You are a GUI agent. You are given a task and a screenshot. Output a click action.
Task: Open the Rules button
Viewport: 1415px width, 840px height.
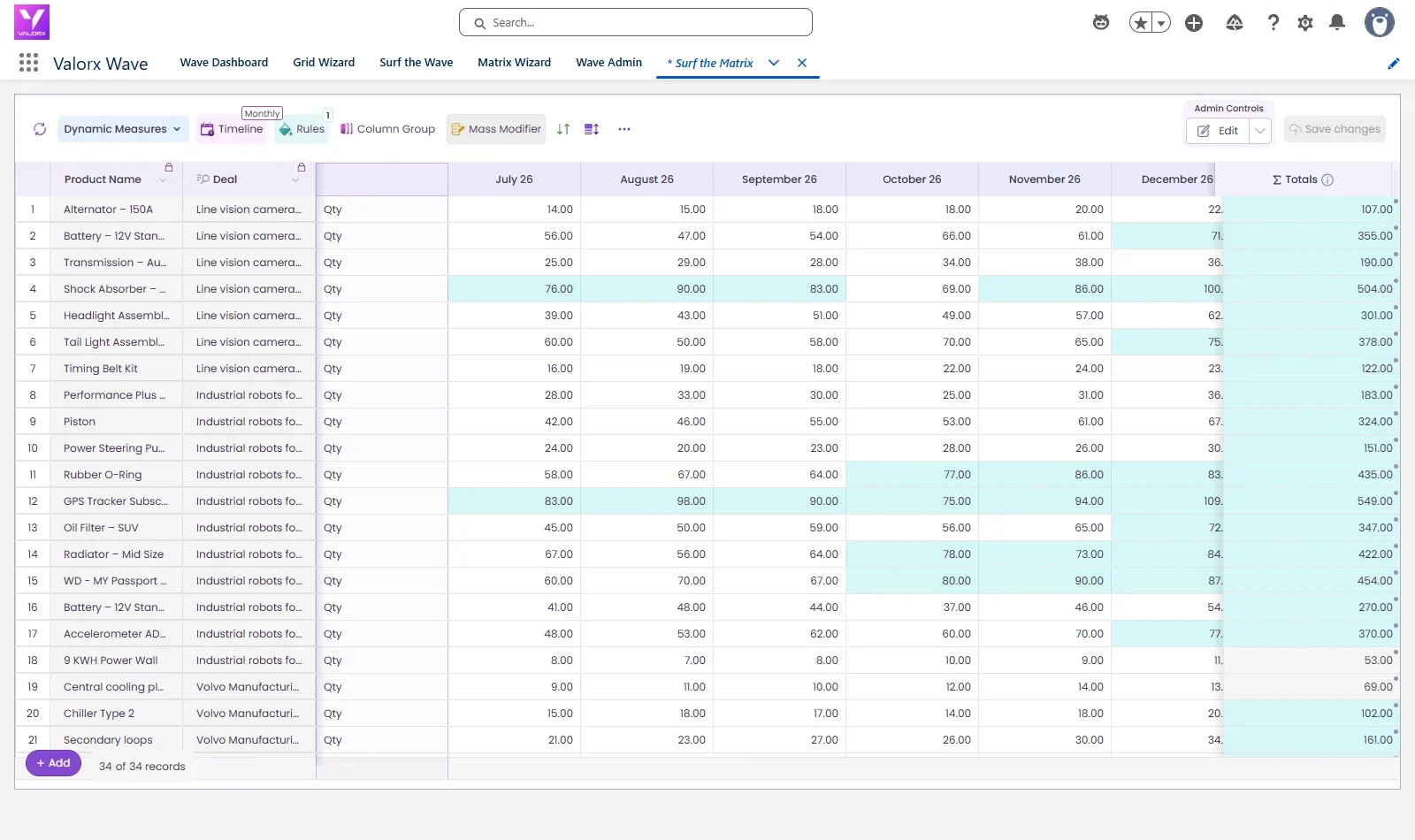302,129
